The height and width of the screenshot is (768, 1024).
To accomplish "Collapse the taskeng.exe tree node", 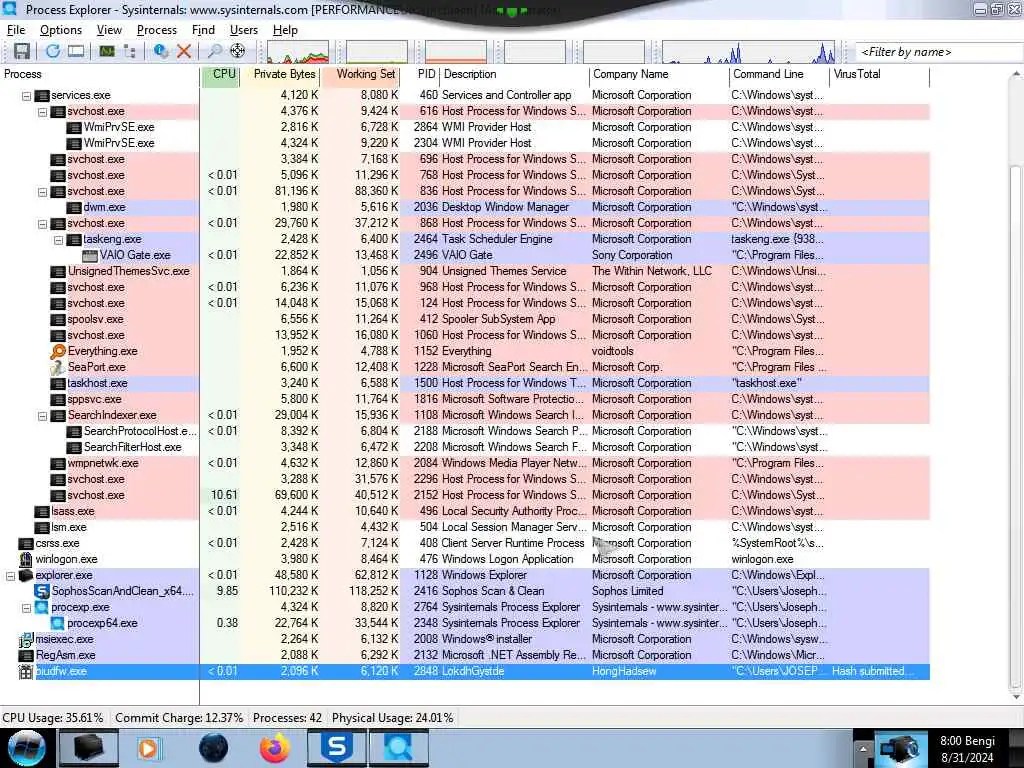I will 58,240.
